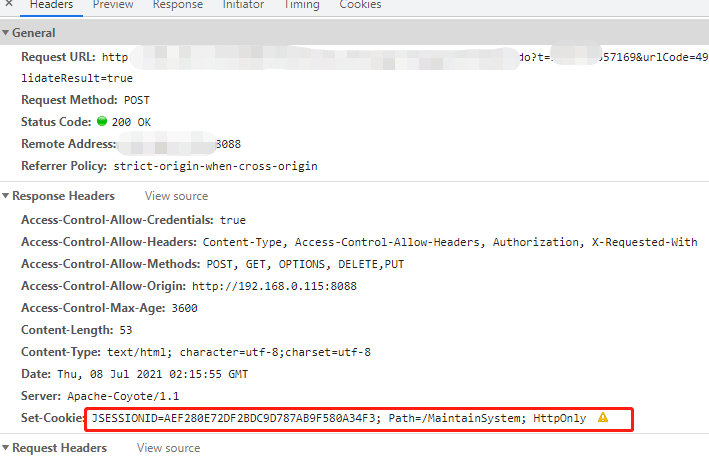Open the Preview tab
709x464 pixels.
pyautogui.click(x=113, y=5)
